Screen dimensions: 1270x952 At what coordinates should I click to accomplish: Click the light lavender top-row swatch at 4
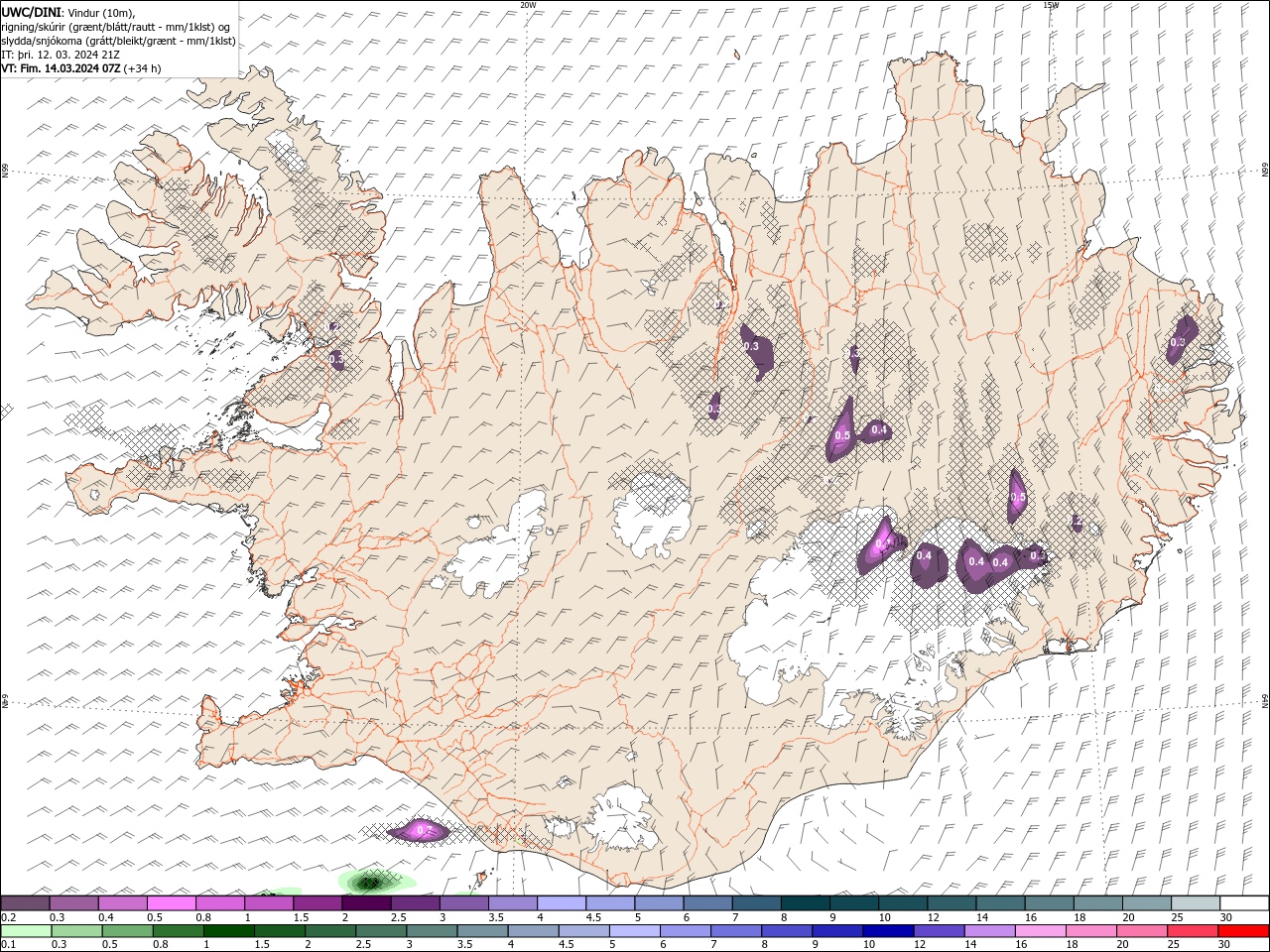pyautogui.click(x=561, y=903)
